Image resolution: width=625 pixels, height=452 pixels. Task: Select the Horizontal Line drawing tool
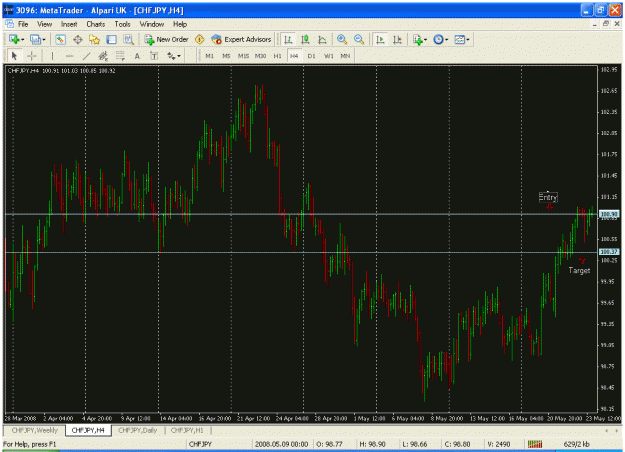coord(69,56)
